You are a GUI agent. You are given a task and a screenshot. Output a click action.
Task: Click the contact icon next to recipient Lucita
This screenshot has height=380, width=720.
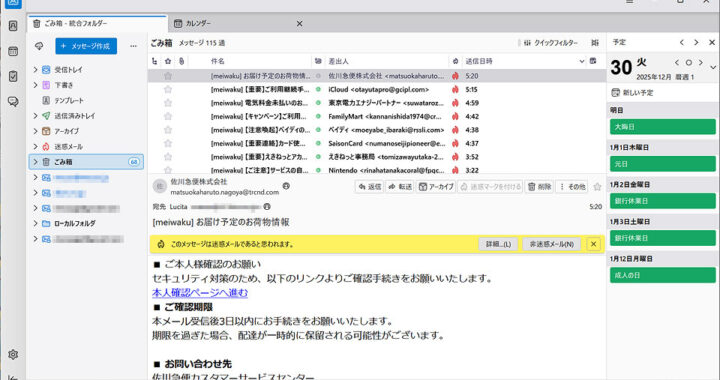click(267, 207)
